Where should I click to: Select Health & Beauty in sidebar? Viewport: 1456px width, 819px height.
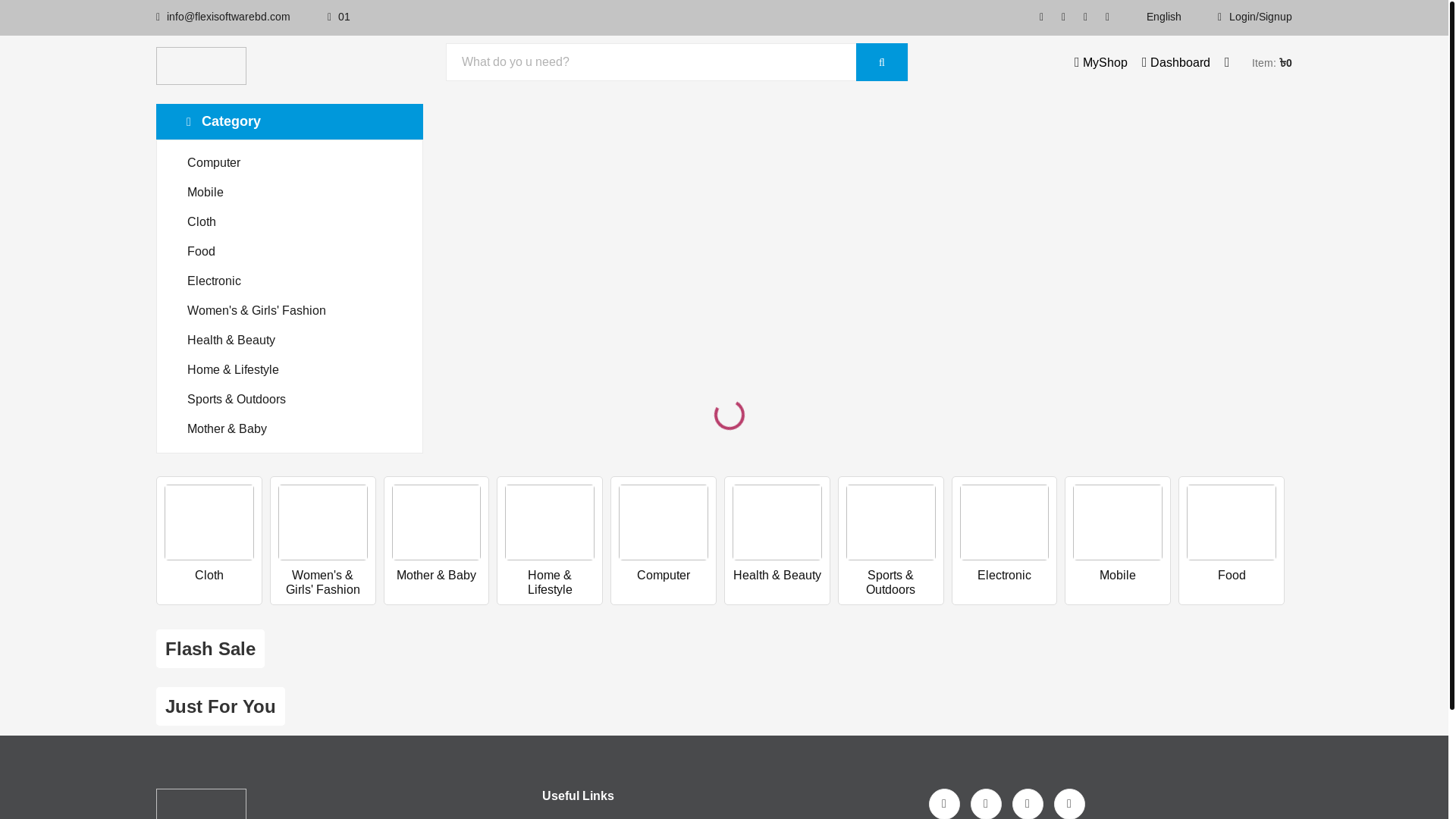[231, 340]
